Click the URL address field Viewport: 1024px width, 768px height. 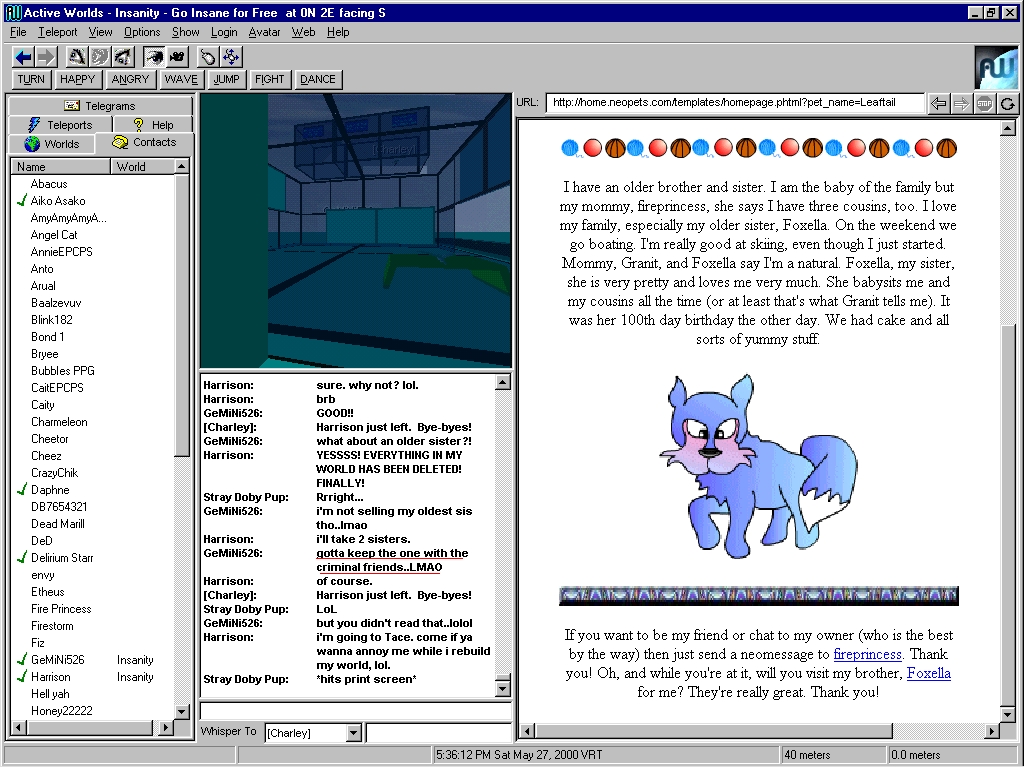[735, 103]
